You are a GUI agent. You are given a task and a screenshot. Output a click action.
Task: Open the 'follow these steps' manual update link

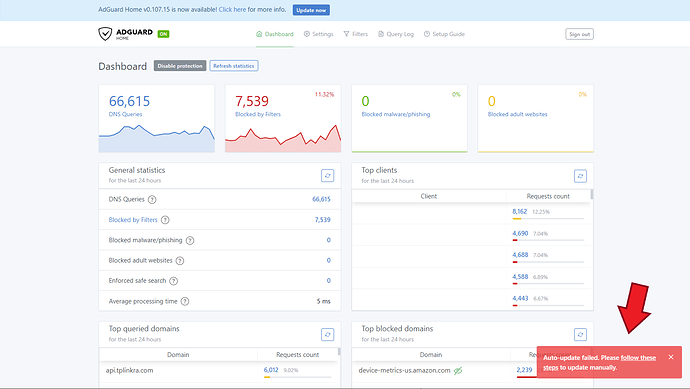click(x=599, y=363)
